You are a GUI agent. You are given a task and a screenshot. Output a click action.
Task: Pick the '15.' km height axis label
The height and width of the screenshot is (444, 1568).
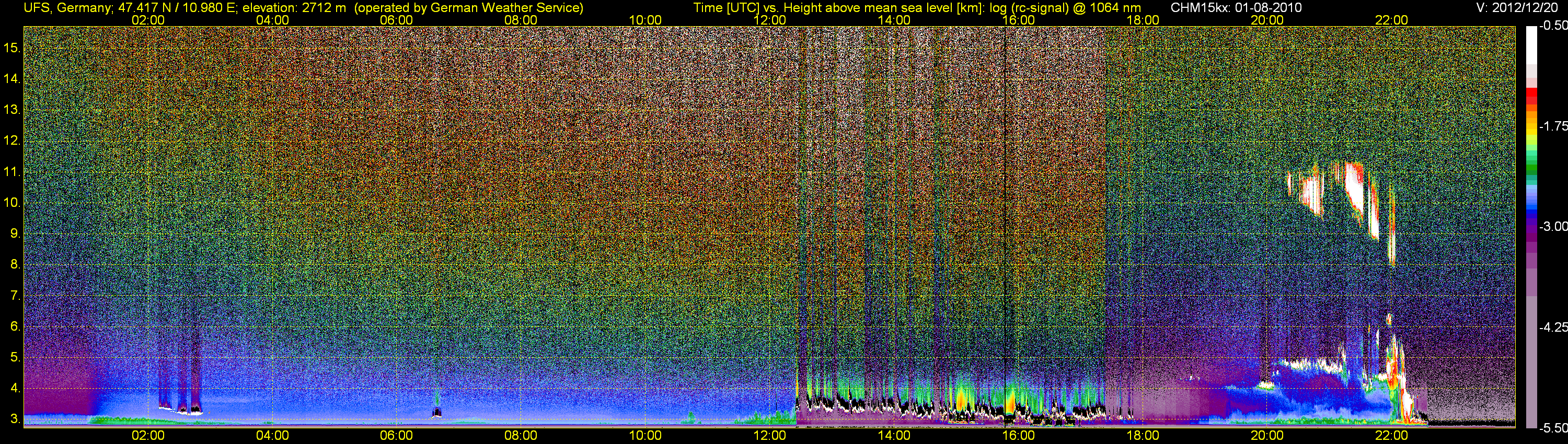(x=11, y=48)
